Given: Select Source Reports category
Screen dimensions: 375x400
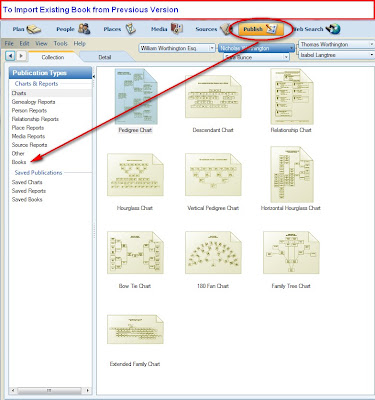Looking at the screenshot, I should click(29, 145).
